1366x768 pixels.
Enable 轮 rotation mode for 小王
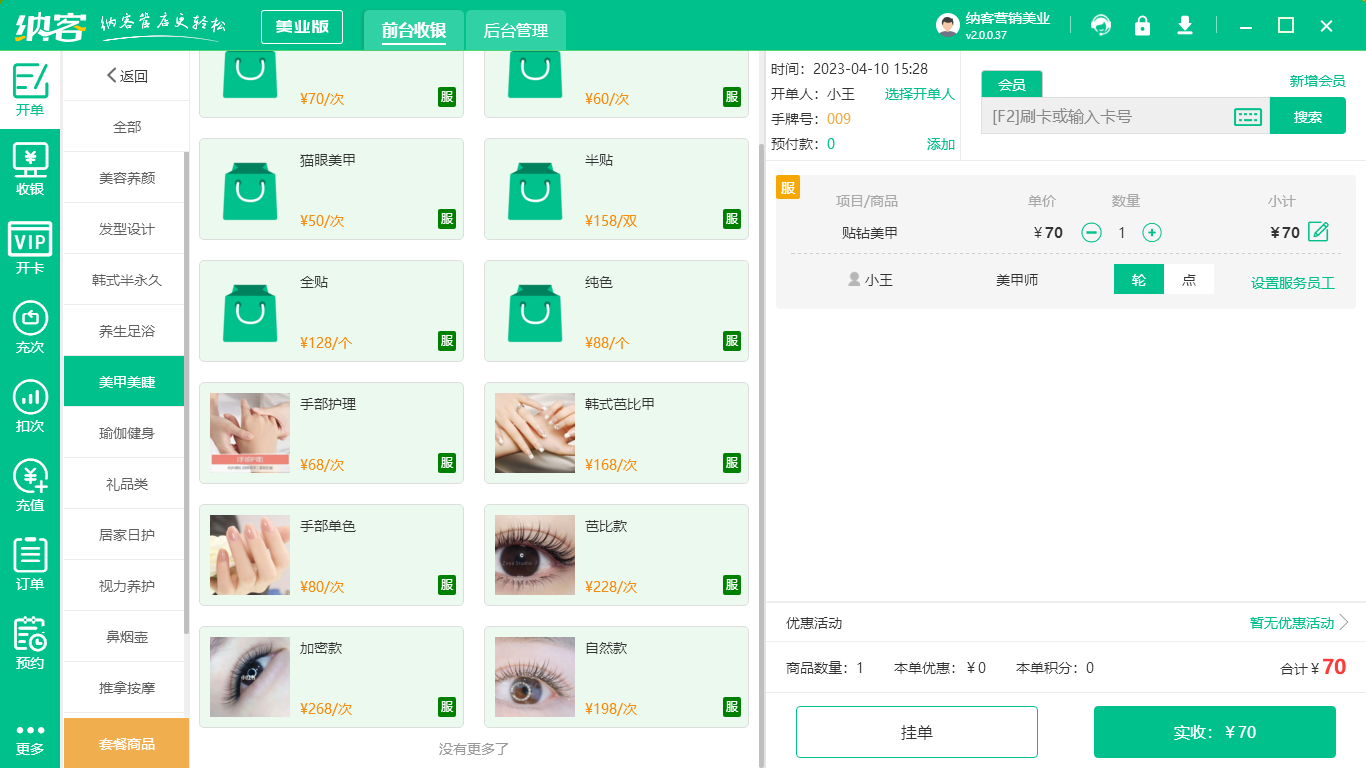tap(1138, 280)
